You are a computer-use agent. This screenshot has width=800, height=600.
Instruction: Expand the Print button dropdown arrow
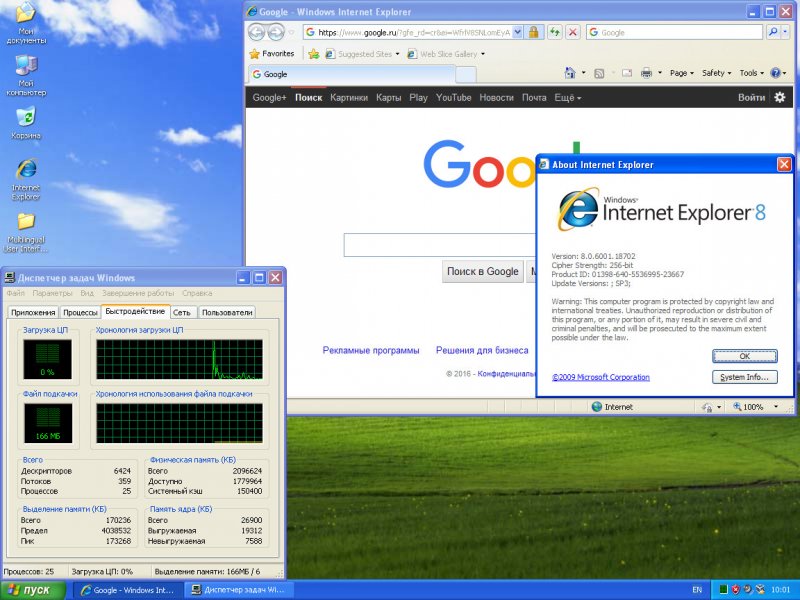(659, 73)
